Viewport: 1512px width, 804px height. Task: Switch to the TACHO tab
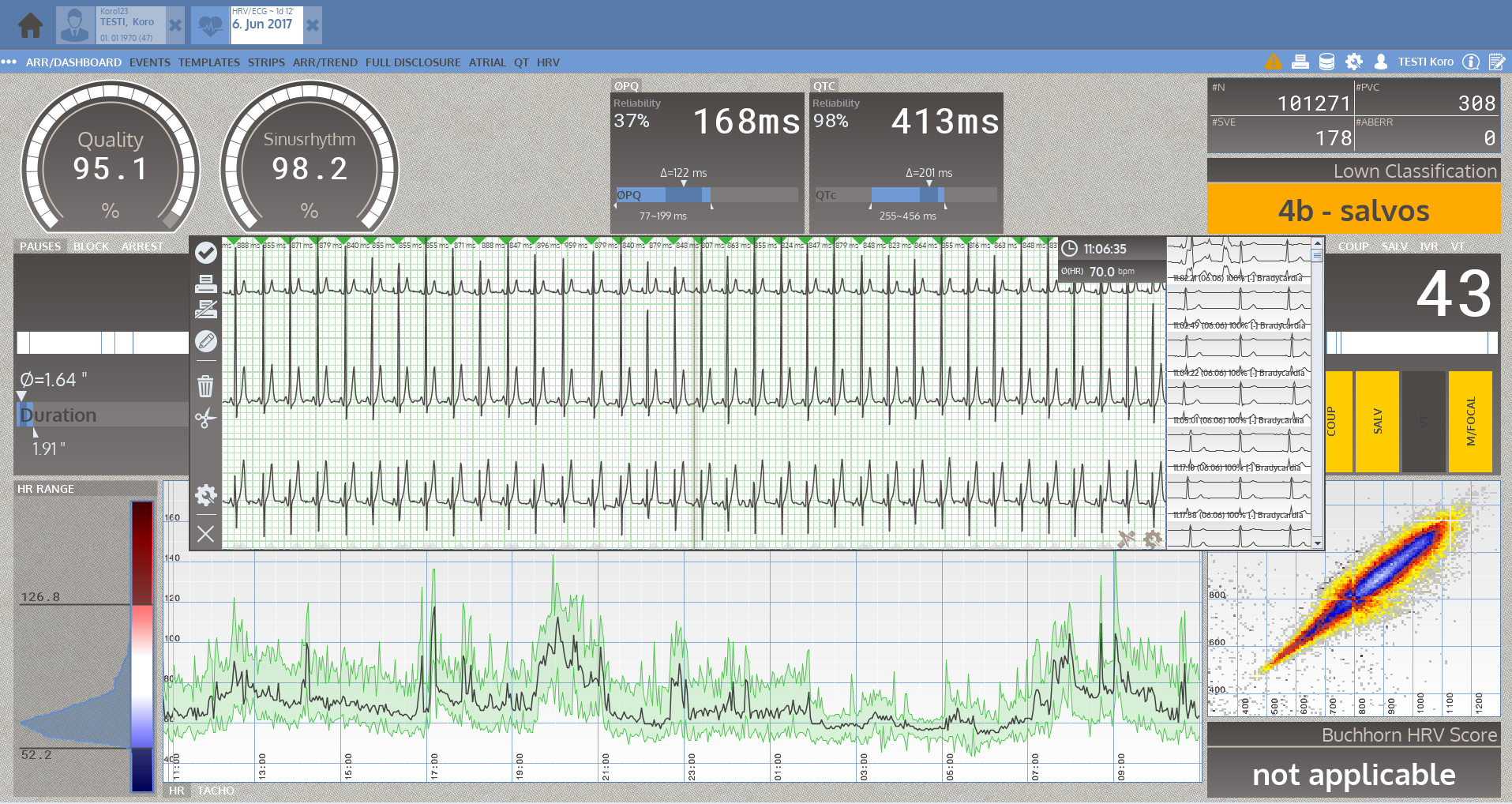[216, 791]
